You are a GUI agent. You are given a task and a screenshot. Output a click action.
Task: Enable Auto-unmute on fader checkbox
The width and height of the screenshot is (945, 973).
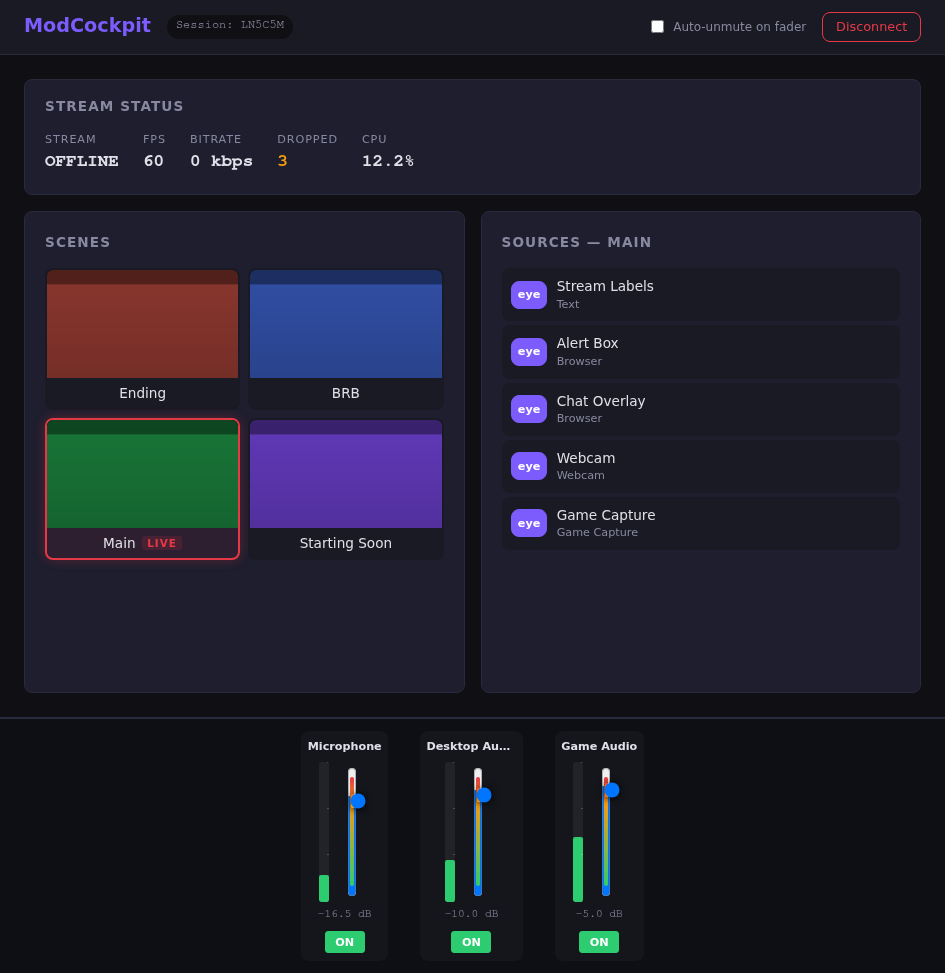coord(657,27)
